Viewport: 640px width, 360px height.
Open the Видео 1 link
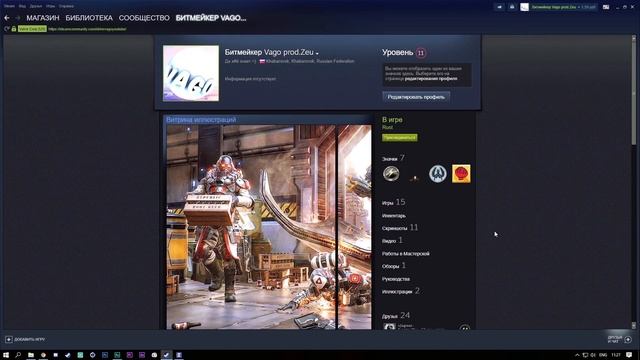392,240
